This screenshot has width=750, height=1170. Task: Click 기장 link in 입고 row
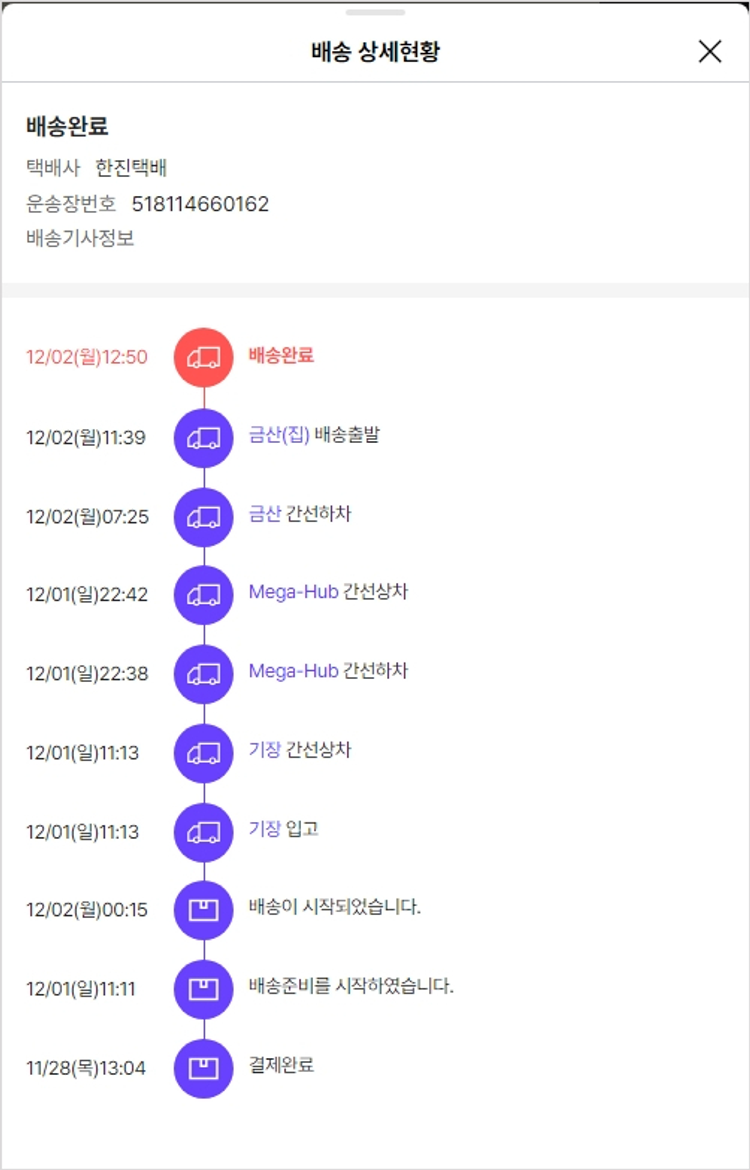pos(265,829)
